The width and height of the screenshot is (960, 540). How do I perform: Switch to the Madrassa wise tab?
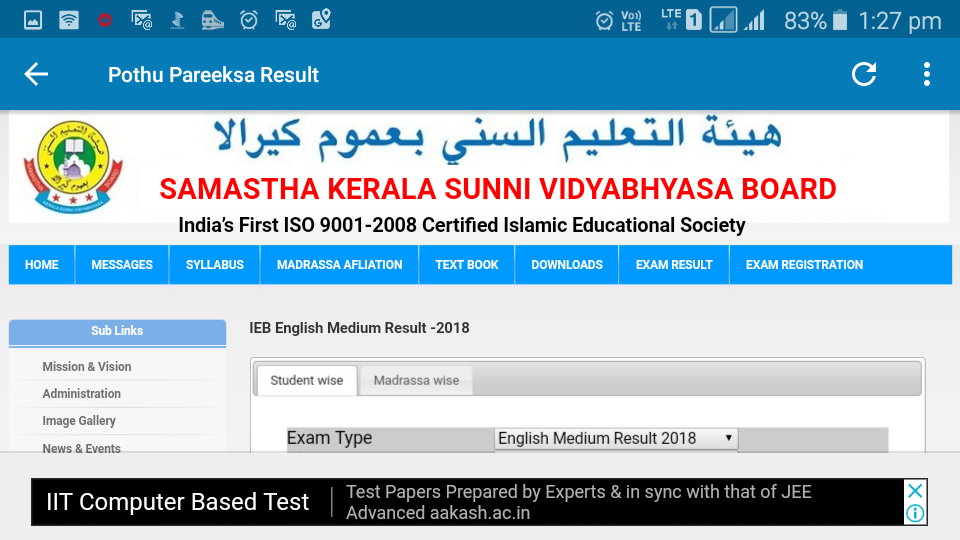click(x=416, y=380)
